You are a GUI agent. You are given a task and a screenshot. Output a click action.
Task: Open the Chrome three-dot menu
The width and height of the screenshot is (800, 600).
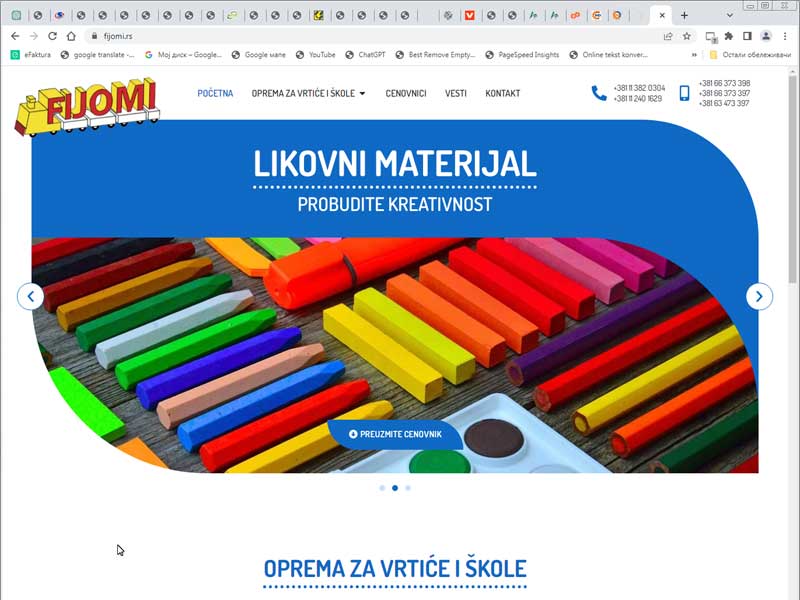(785, 36)
